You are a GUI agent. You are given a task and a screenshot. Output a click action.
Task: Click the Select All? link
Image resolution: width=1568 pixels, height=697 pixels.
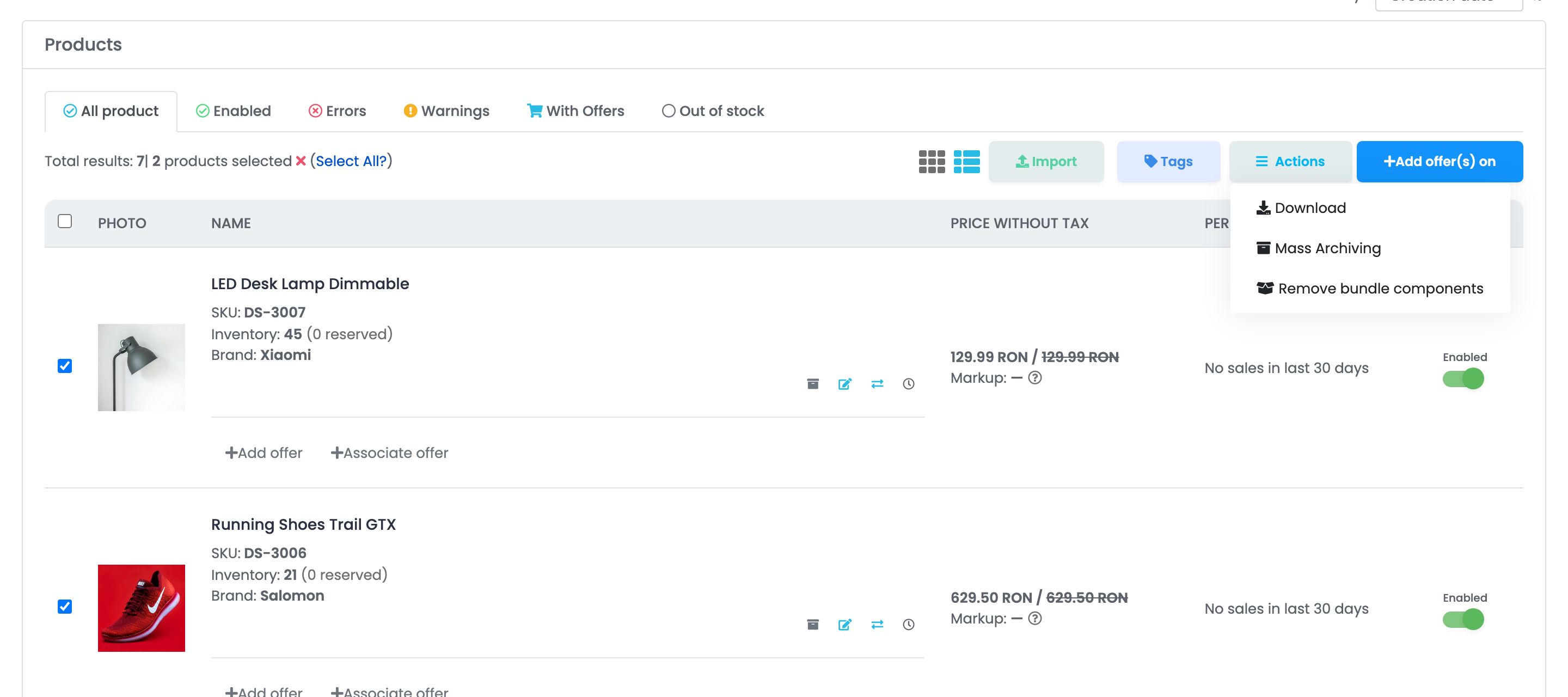351,161
